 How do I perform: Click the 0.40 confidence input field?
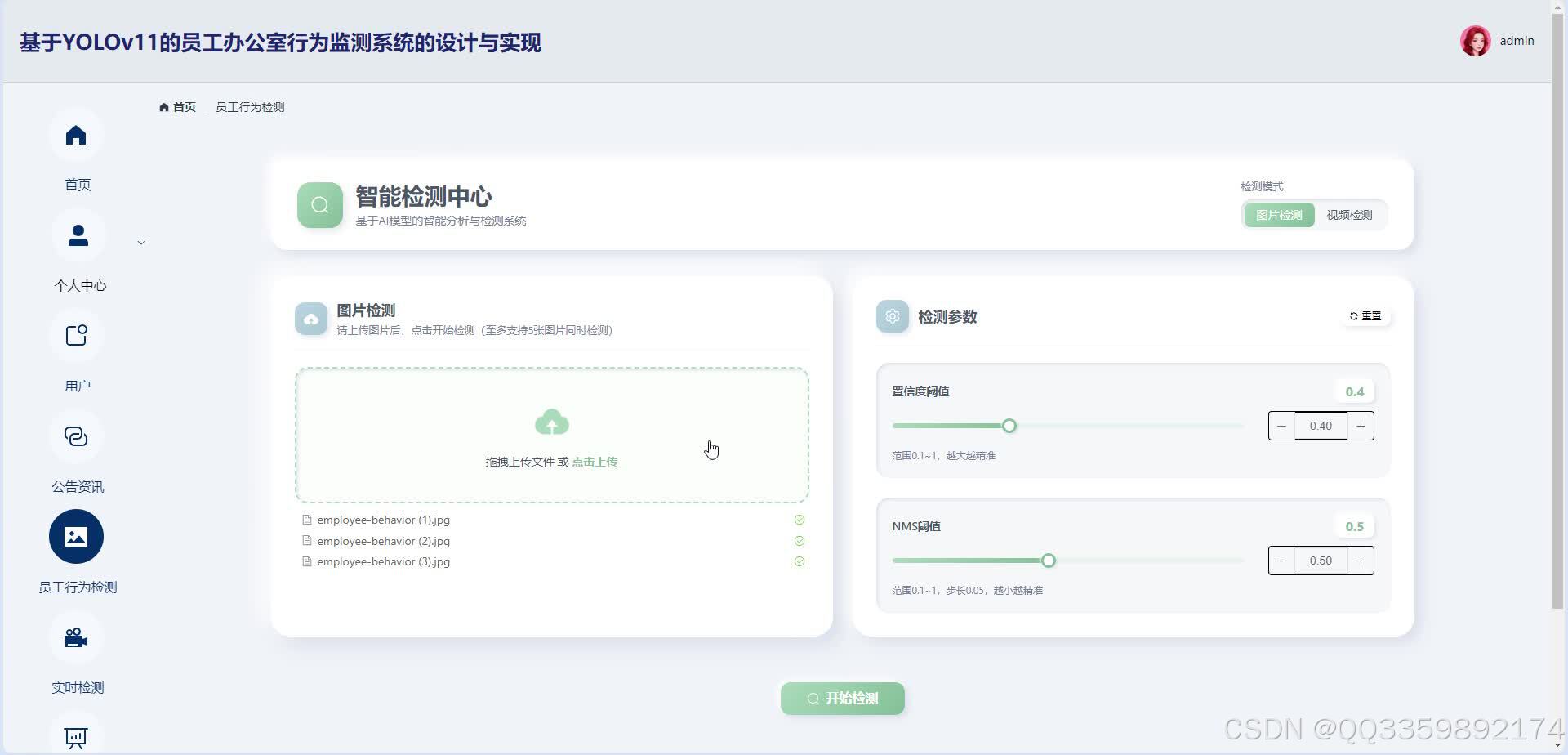(1321, 426)
